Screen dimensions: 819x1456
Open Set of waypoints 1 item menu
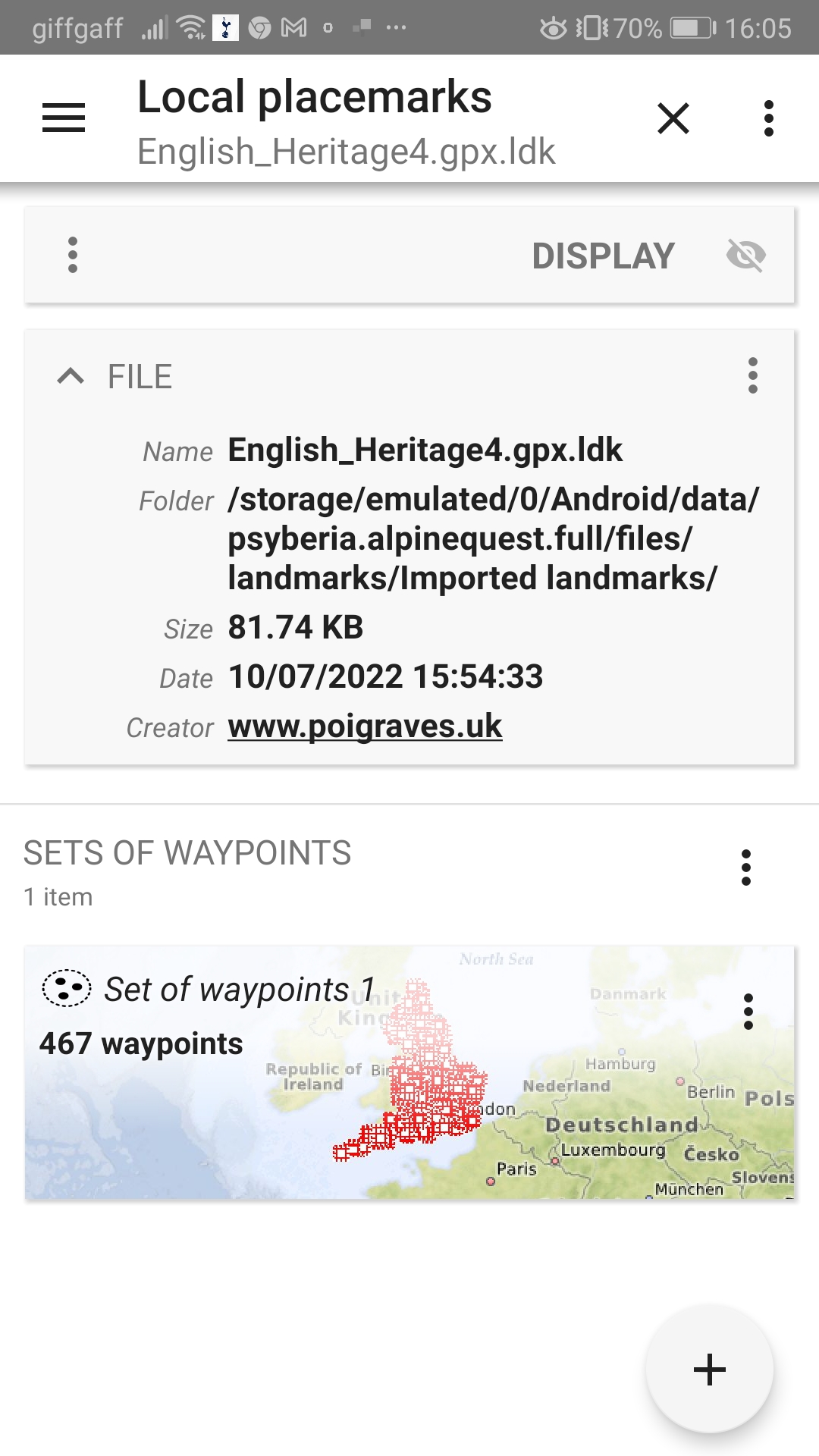pos(748,1012)
